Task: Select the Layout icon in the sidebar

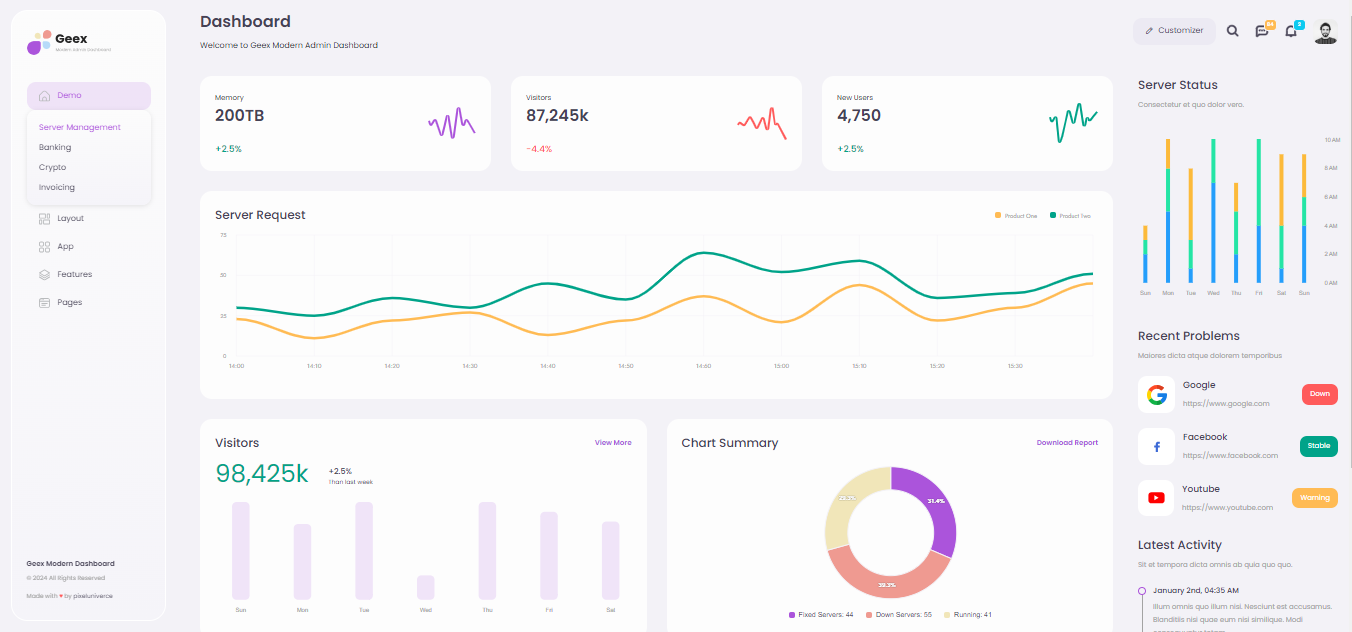Action: point(44,218)
